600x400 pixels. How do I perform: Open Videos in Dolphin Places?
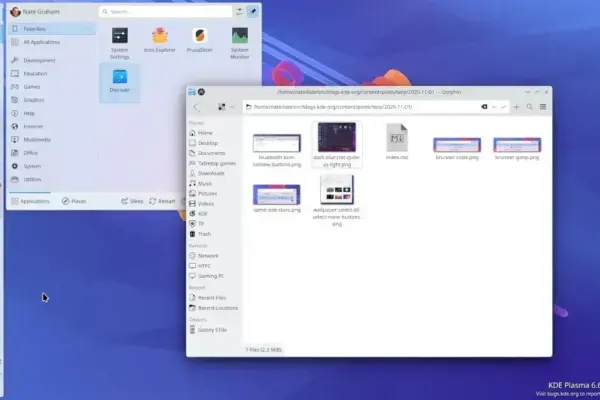tap(214, 204)
